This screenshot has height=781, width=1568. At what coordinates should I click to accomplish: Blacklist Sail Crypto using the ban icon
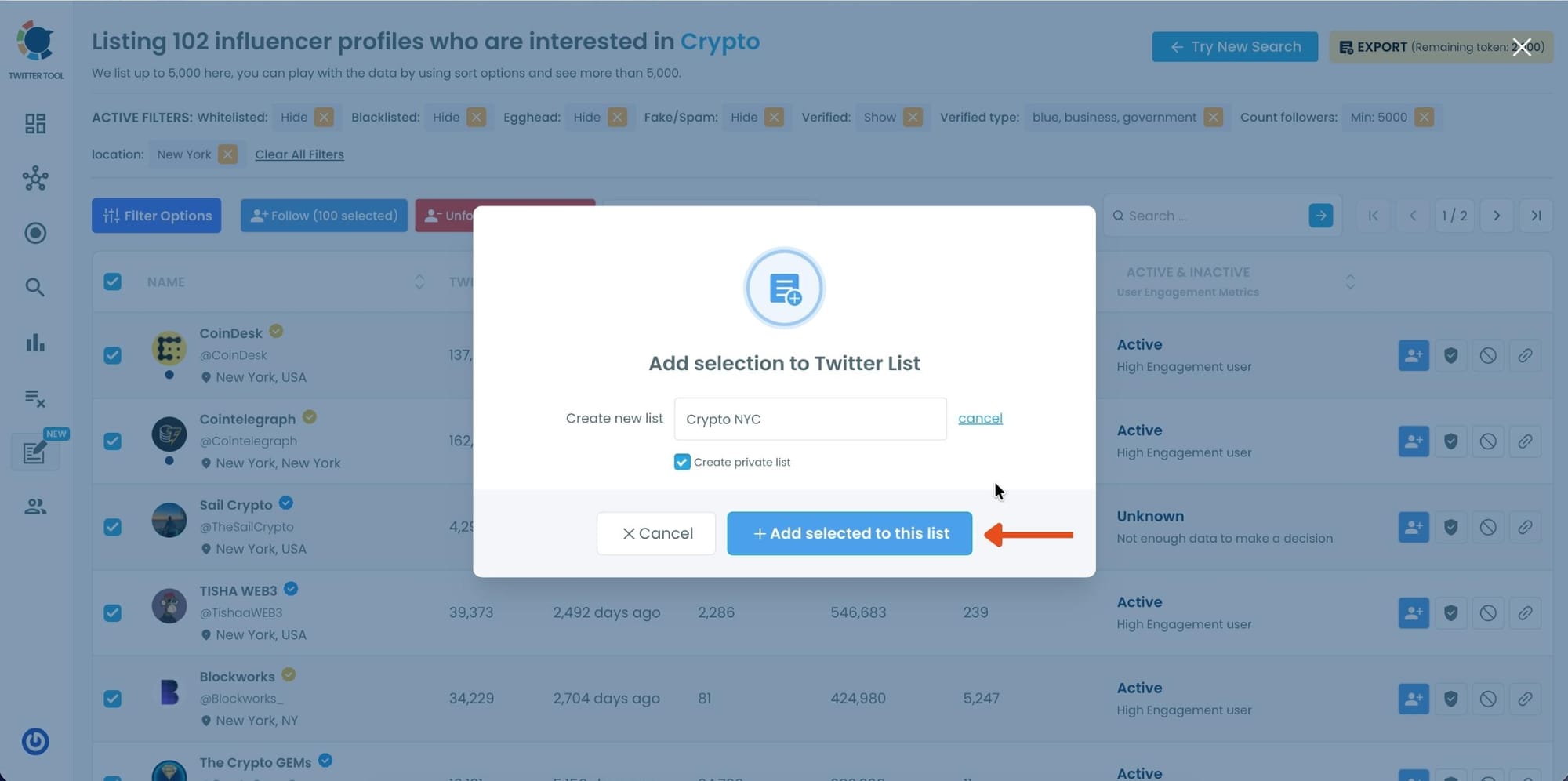pyautogui.click(x=1488, y=527)
